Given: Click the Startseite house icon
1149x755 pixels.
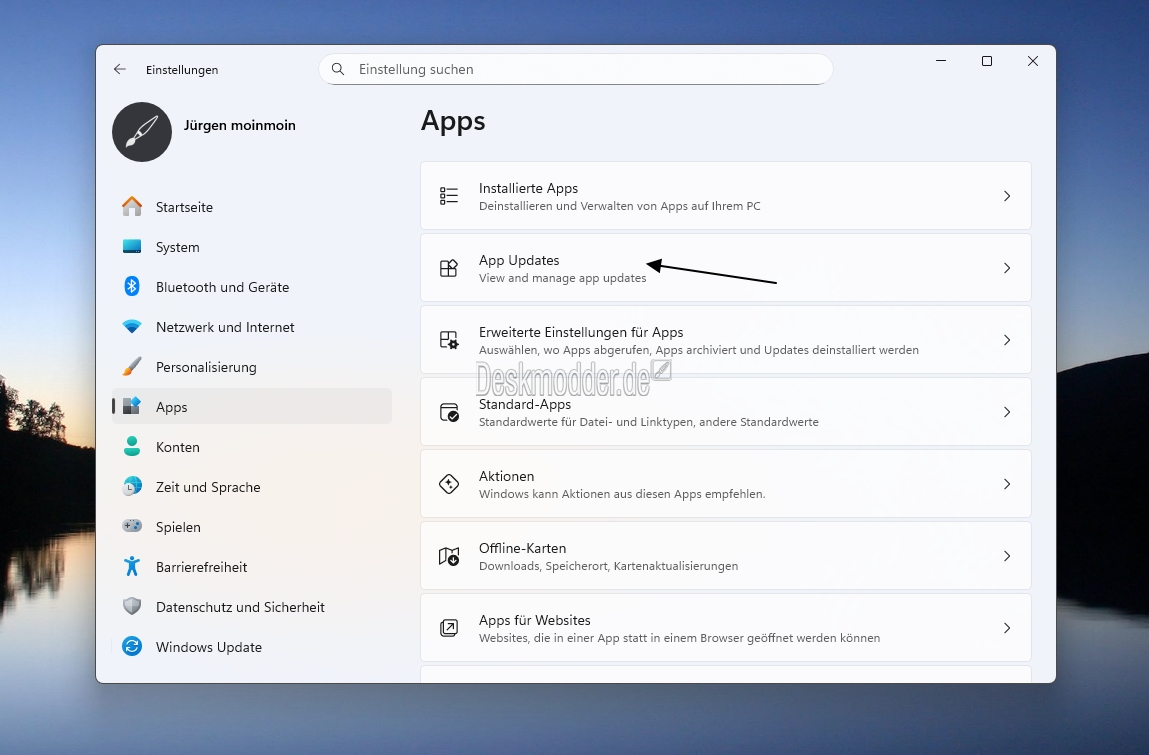Looking at the screenshot, I should [132, 207].
